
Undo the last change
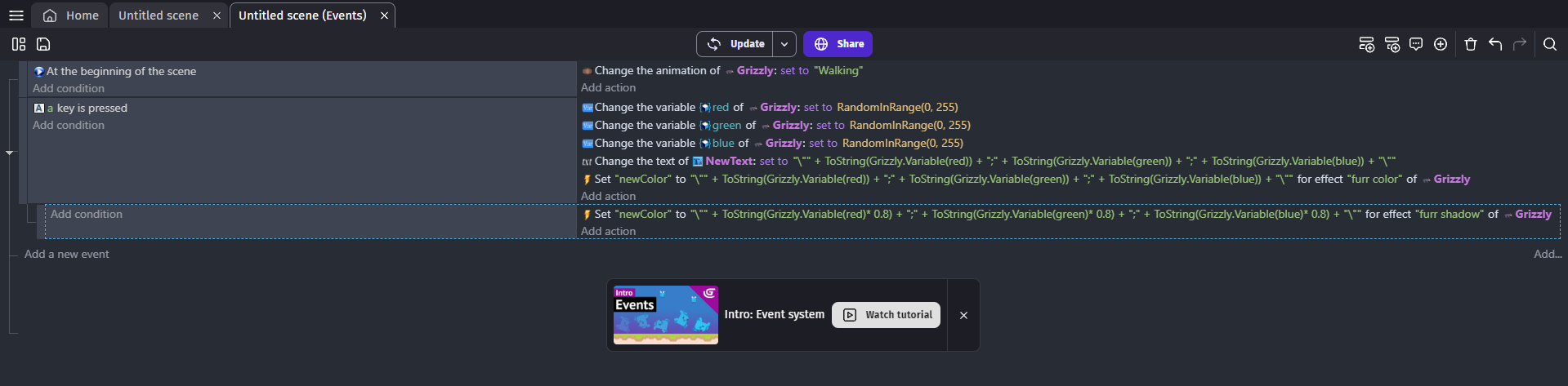(x=1495, y=44)
